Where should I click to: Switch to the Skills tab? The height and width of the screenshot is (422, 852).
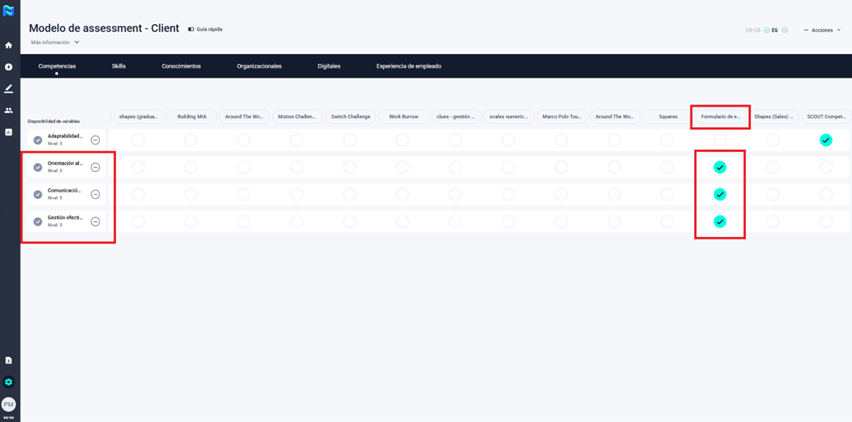(x=119, y=66)
